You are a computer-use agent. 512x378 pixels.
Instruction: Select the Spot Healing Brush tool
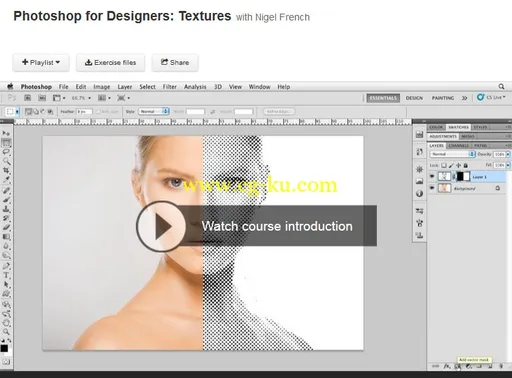click(6, 191)
